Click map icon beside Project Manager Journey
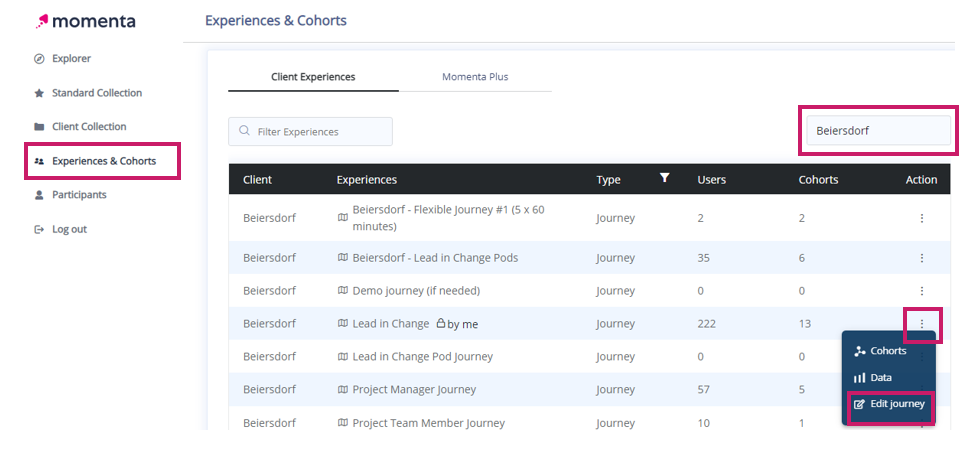This screenshot has width=971, height=452. 342,389
